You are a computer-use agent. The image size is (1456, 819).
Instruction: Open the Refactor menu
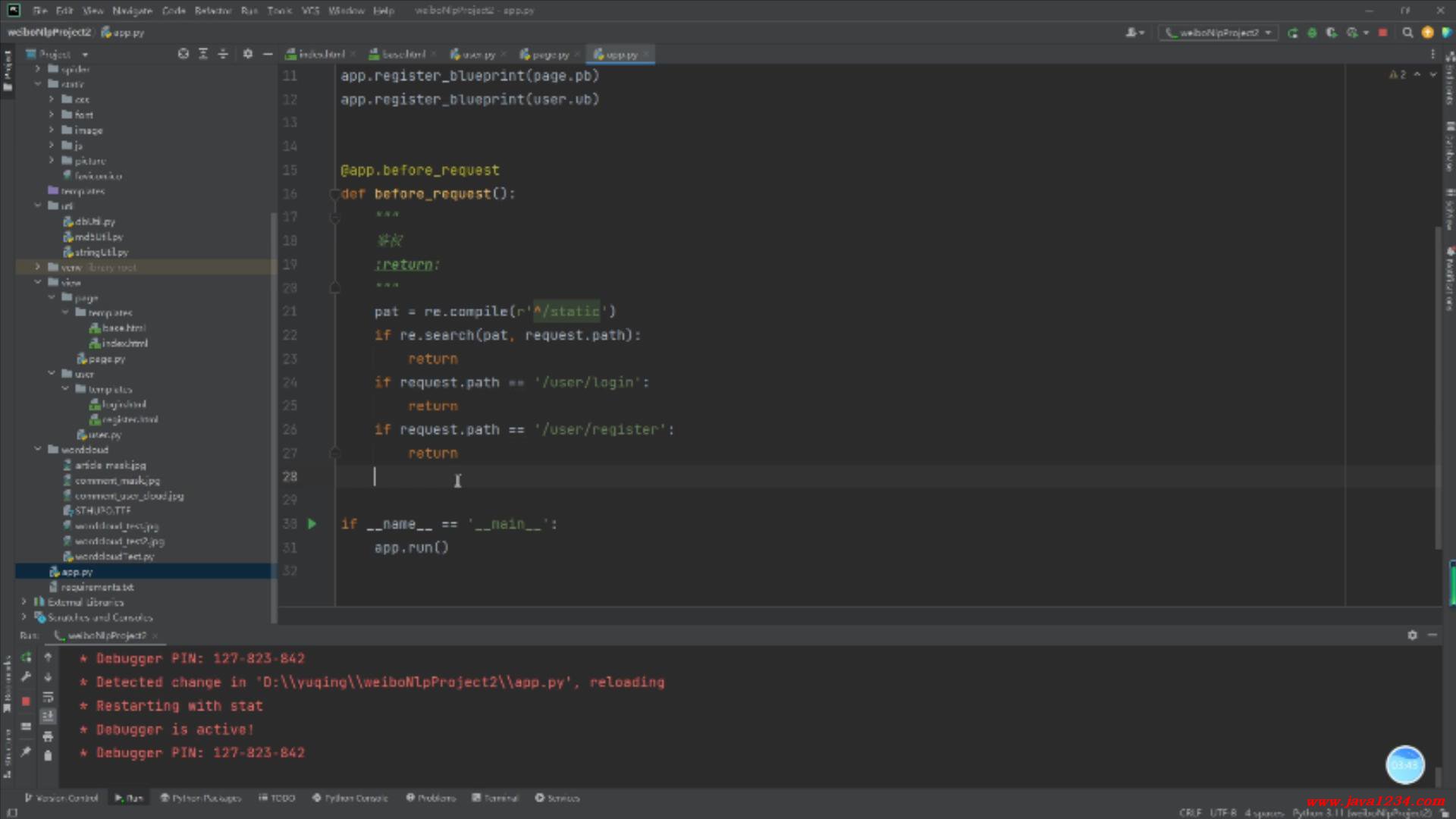[212, 11]
